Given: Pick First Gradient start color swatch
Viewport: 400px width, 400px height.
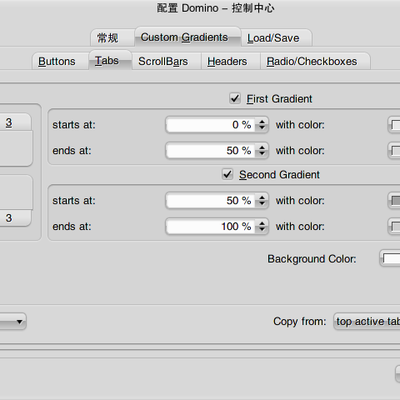Looking at the screenshot, I should 394,125.
